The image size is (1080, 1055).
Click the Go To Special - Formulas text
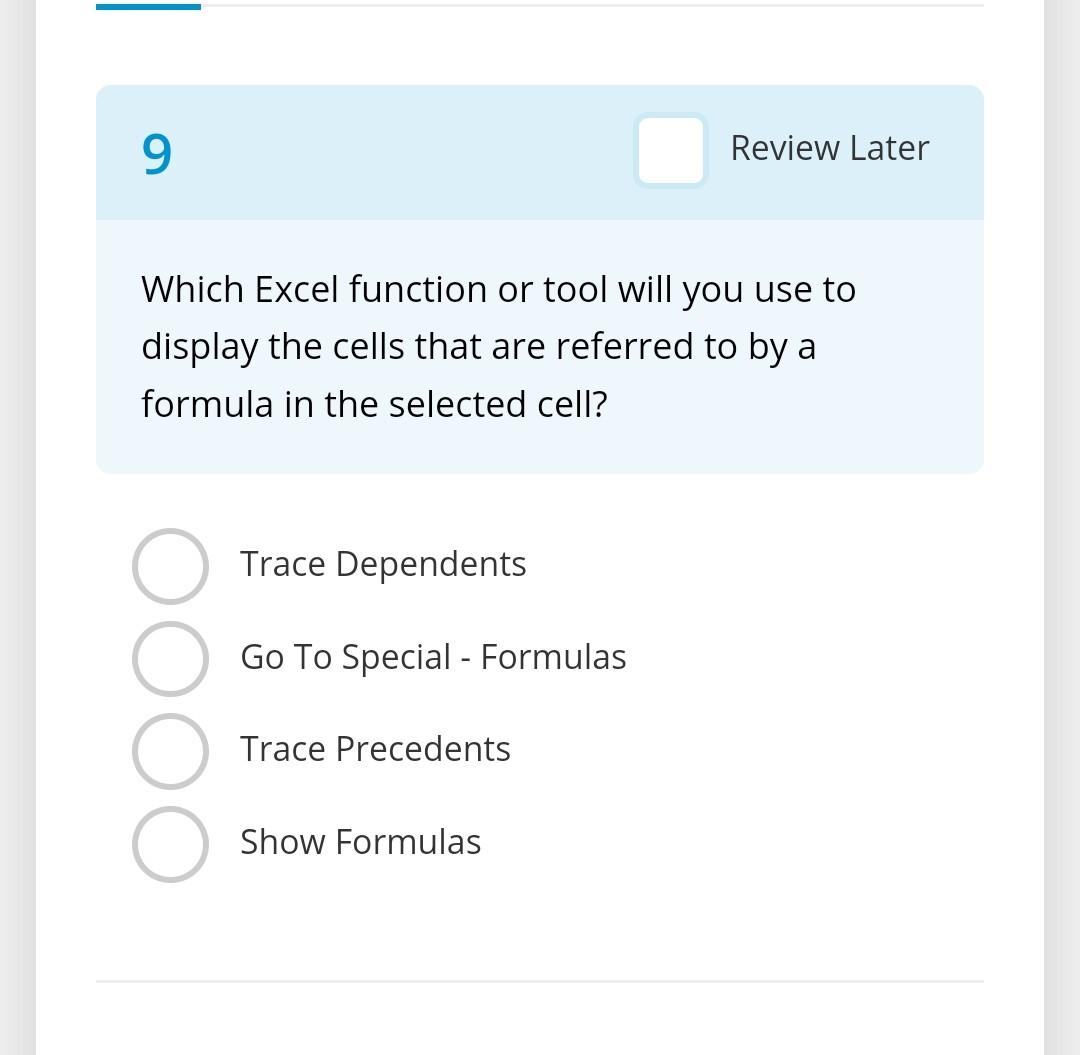coord(433,657)
